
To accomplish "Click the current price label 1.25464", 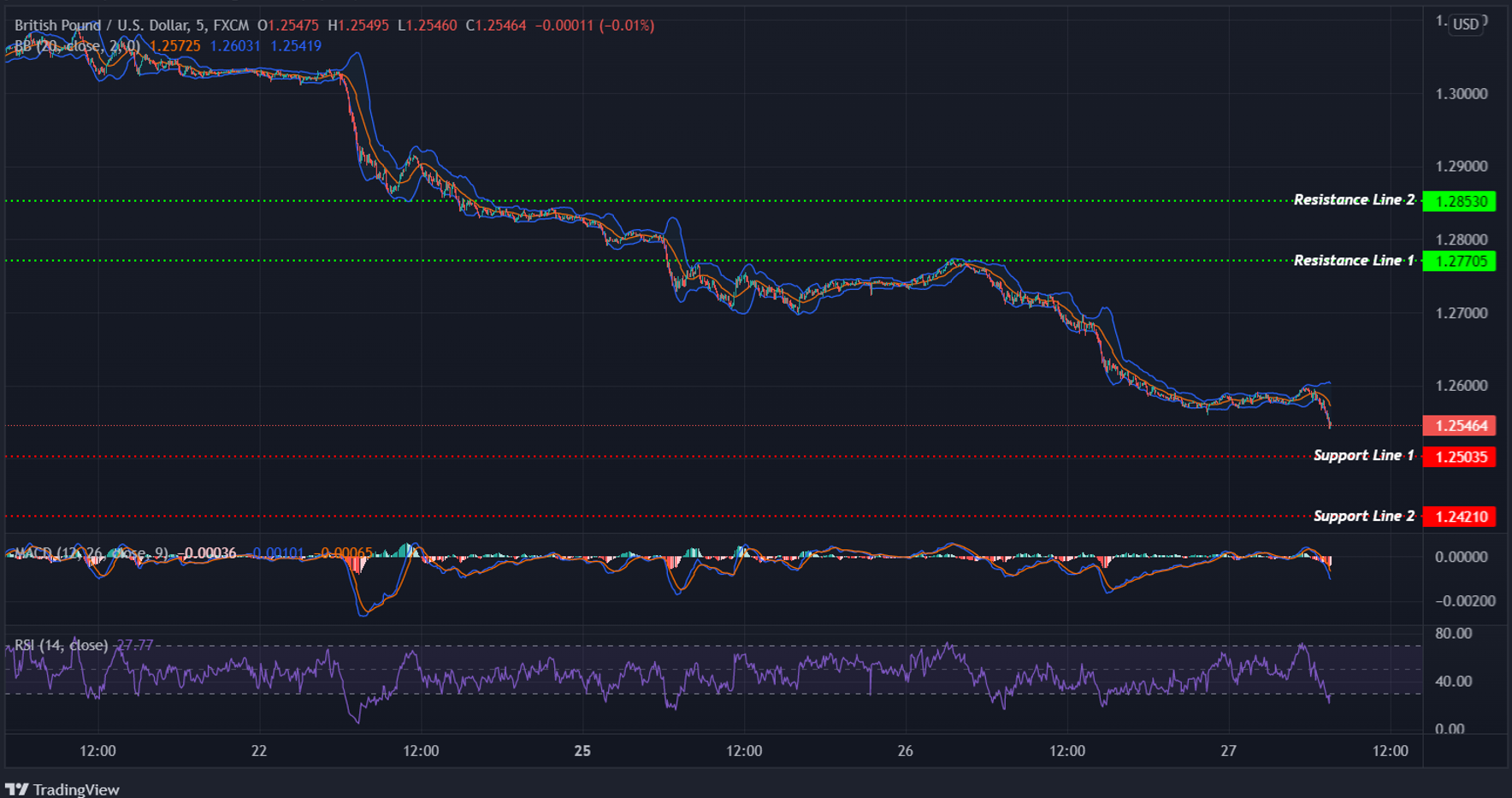I will [1460, 425].
